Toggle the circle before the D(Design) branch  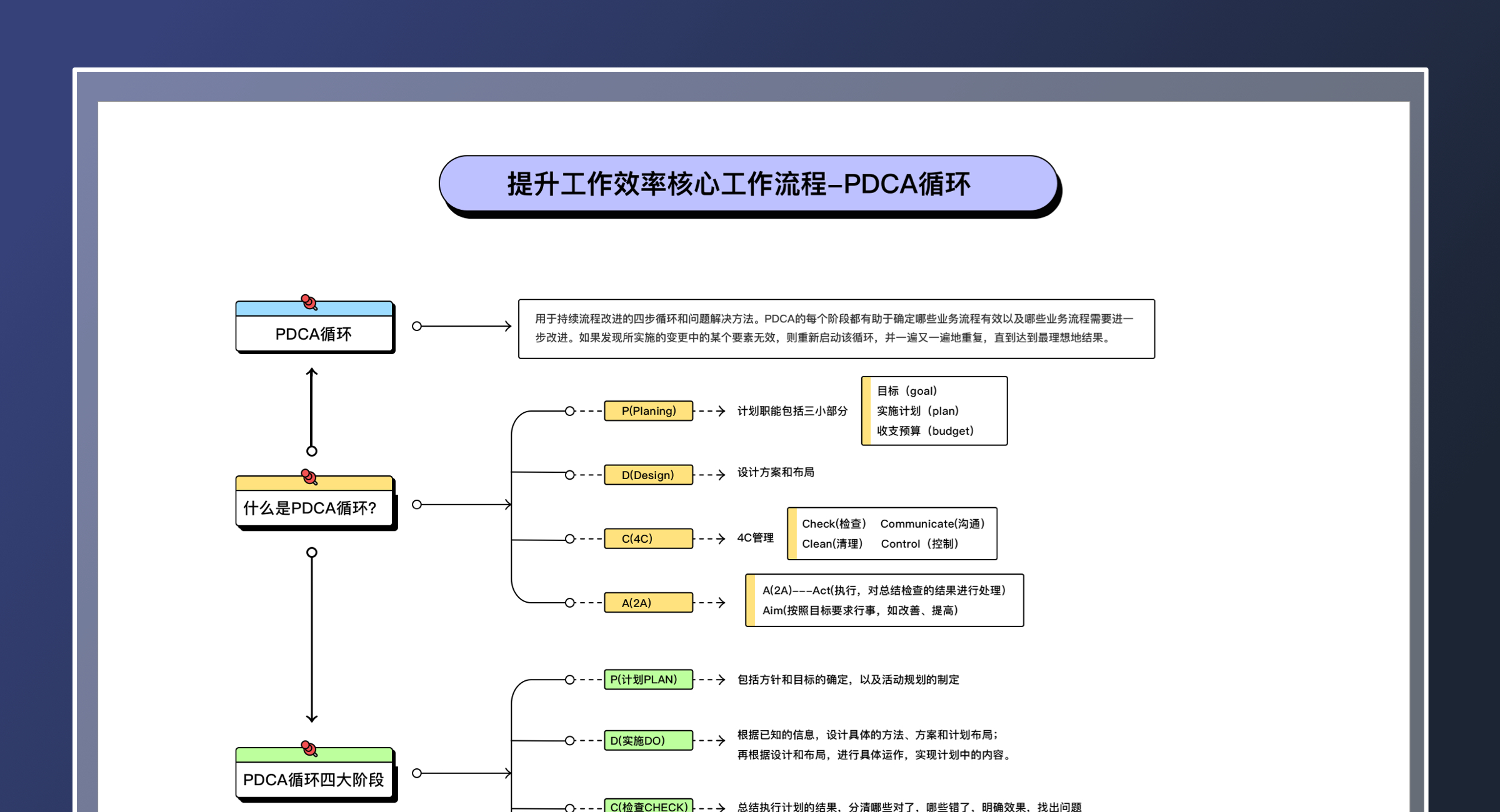point(569,475)
